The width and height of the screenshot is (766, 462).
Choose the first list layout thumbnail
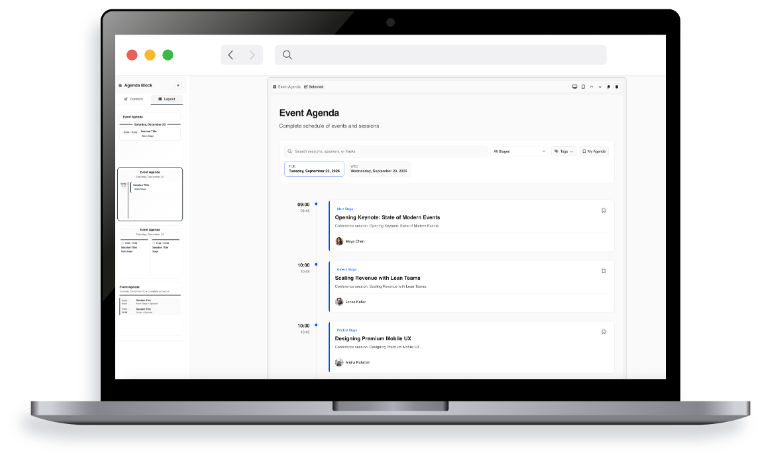150,137
